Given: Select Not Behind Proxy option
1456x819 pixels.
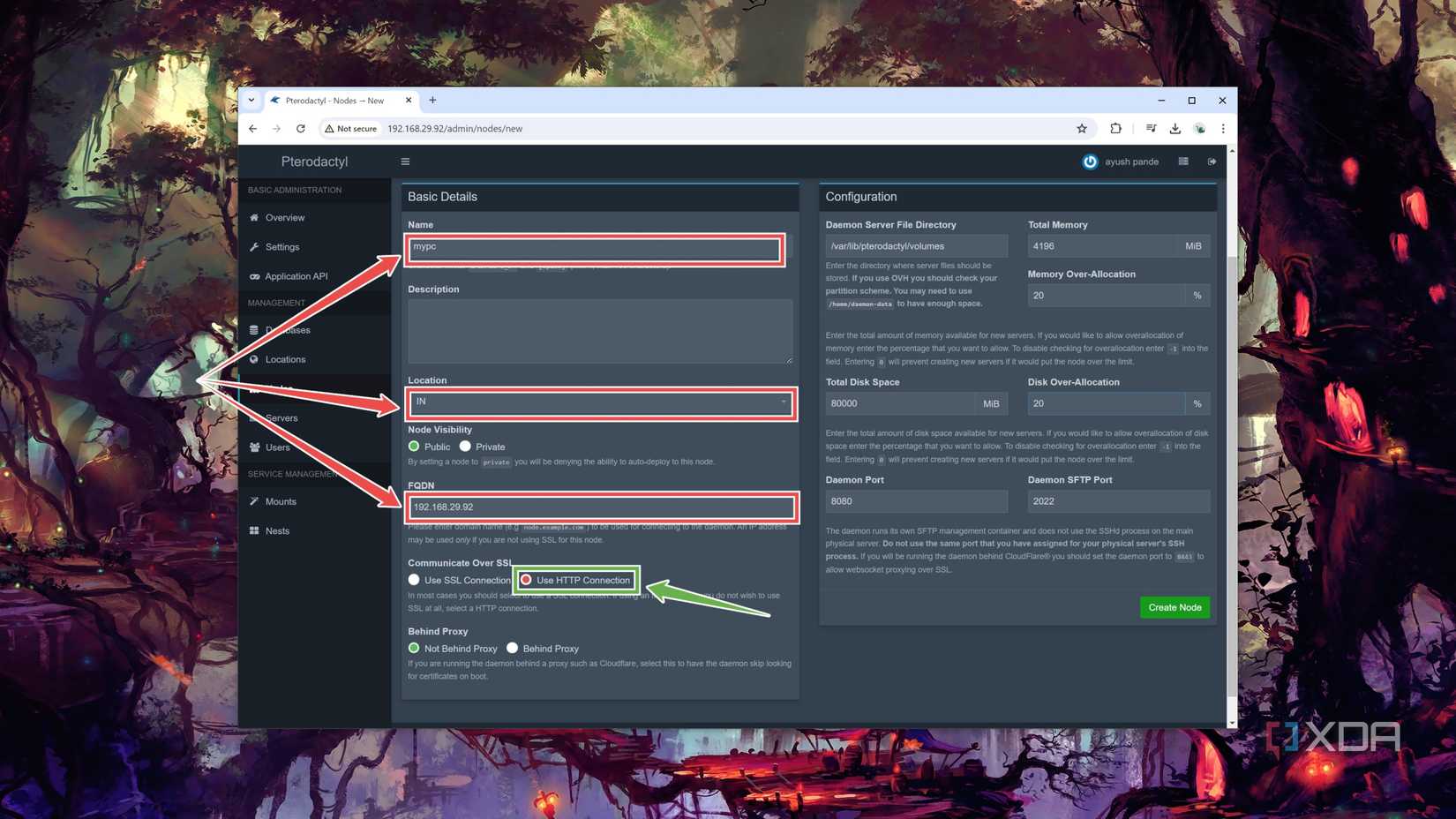Looking at the screenshot, I should (414, 648).
